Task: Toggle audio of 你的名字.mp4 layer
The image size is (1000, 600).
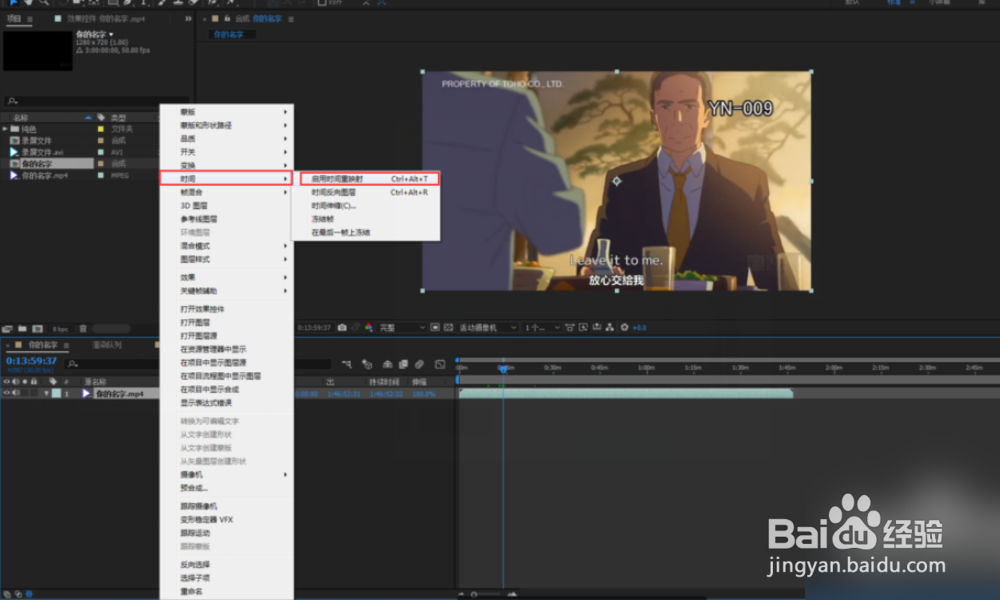Action: pos(15,393)
